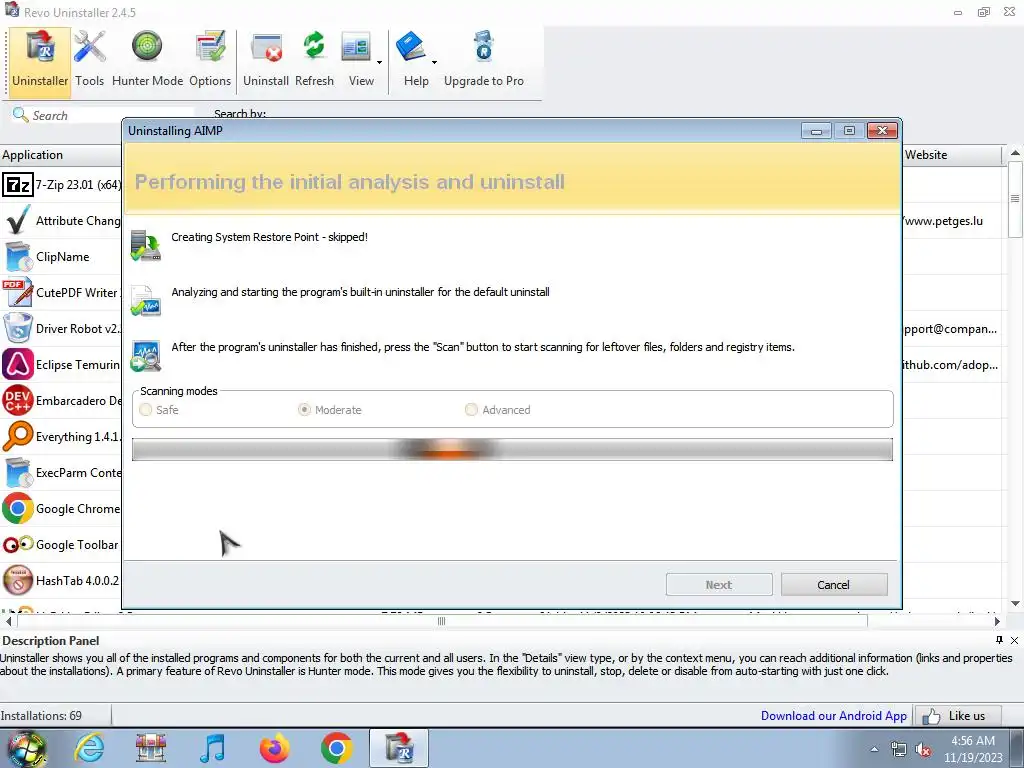
Task: Open the Windows Start button
Action: point(27,748)
